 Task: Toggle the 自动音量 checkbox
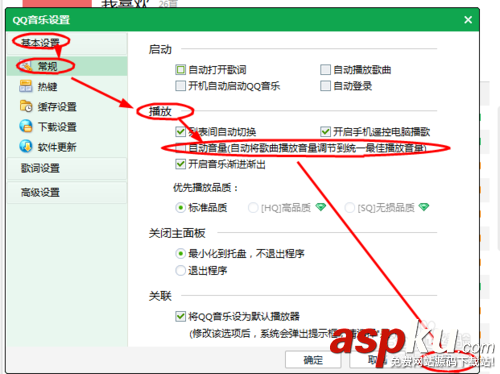pyautogui.click(x=180, y=148)
